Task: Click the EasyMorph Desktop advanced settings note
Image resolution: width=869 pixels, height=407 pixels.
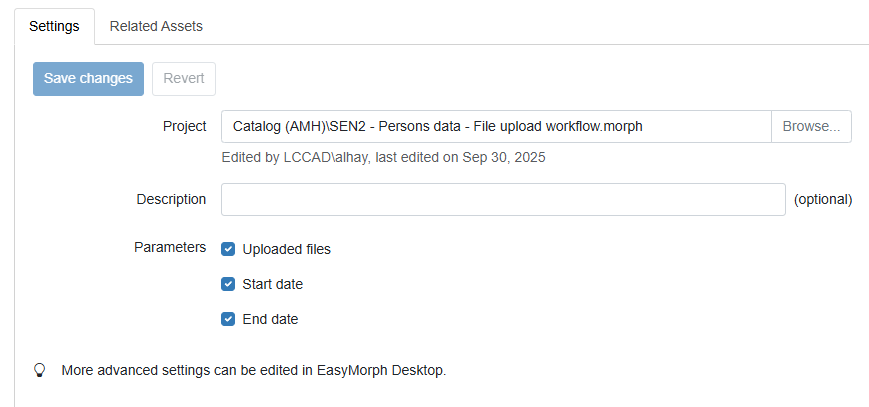Action: click(253, 370)
